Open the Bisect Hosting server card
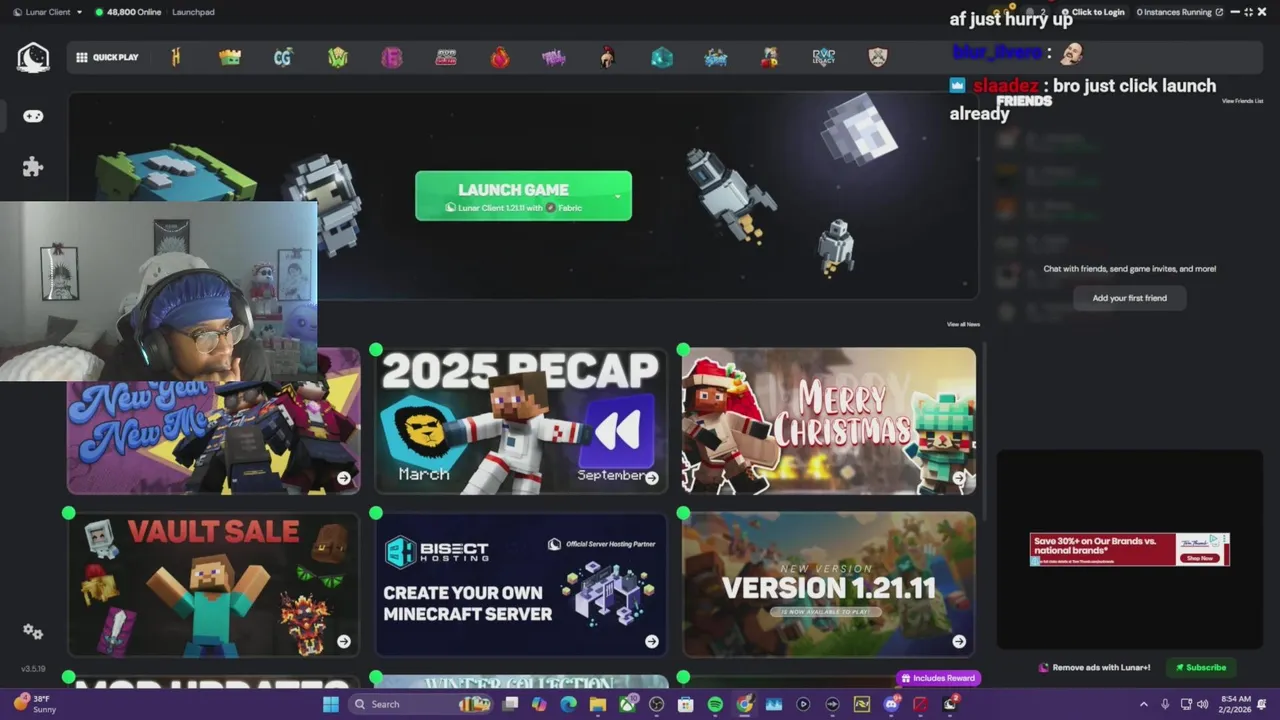Screen dimensions: 1280x720 521,585
